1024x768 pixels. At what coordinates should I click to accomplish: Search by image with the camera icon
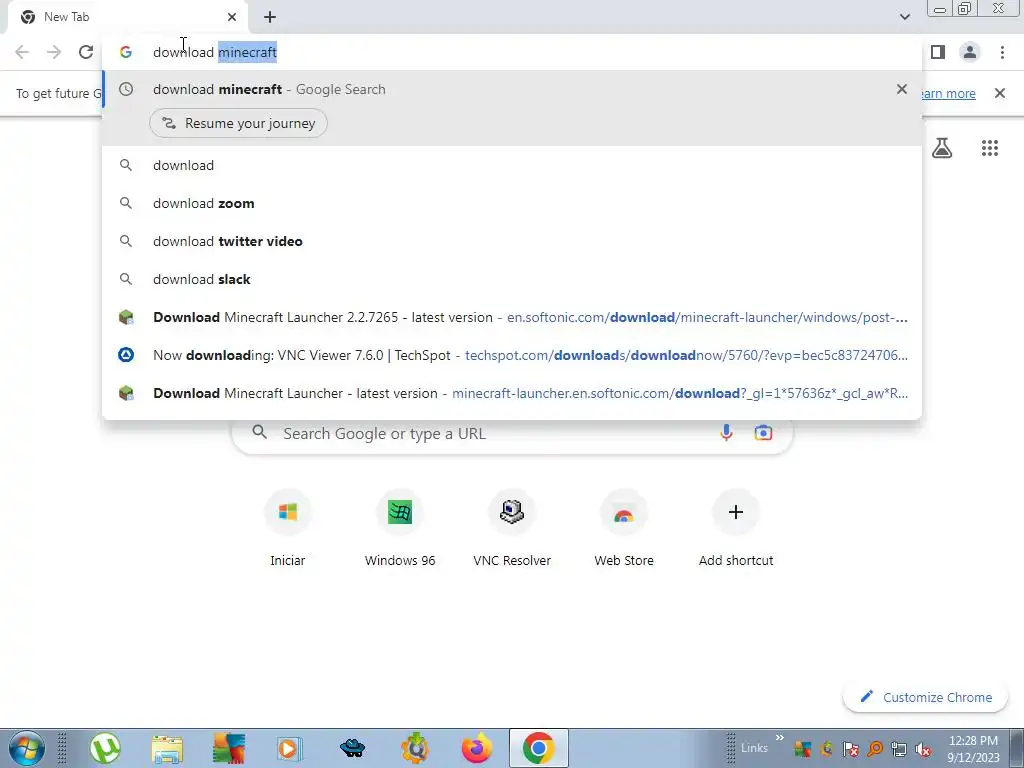(763, 432)
